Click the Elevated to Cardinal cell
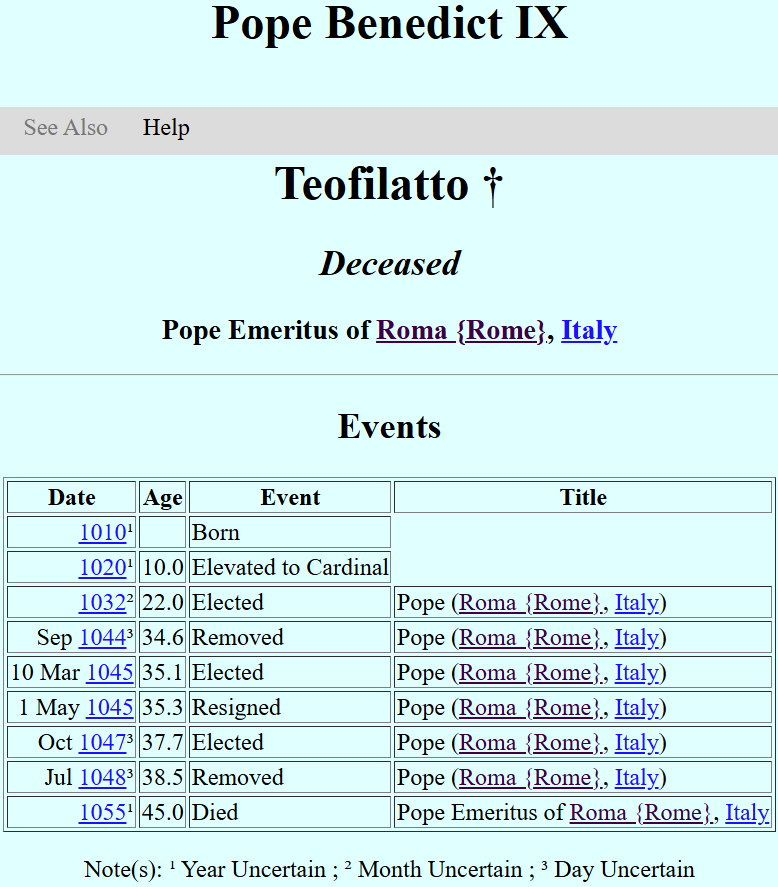 tap(290, 567)
